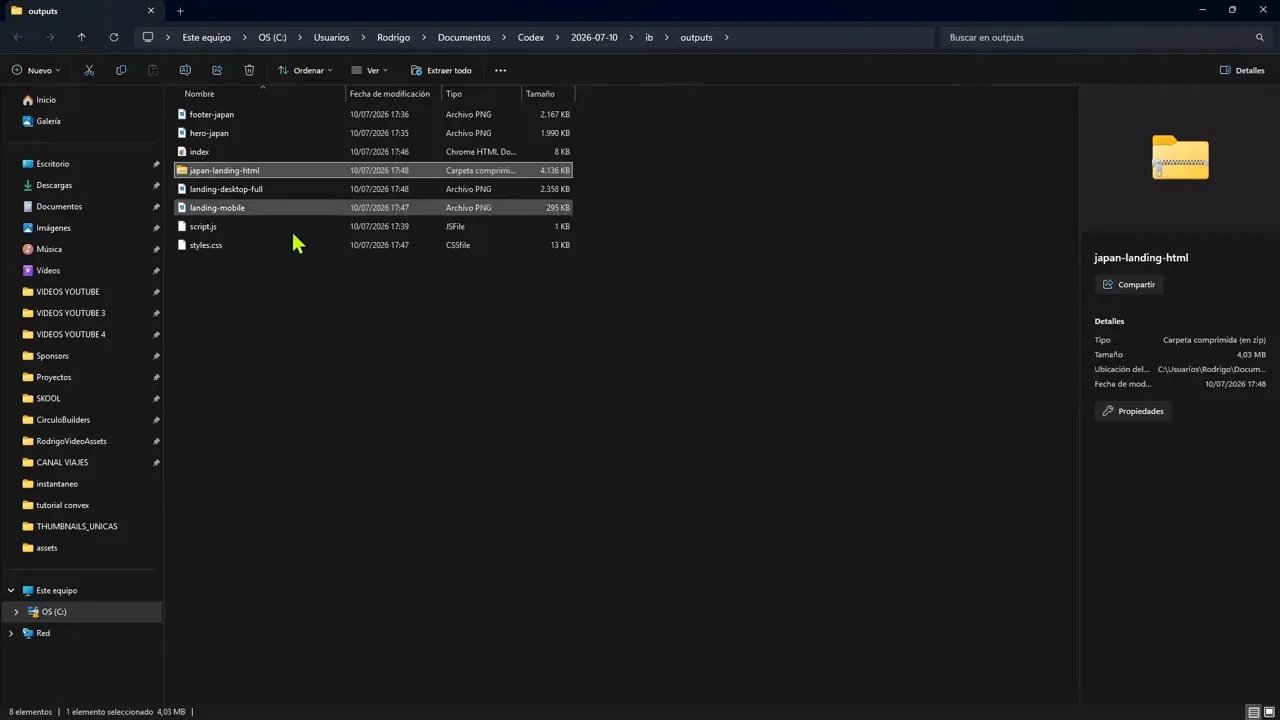Unpin the Proyectos folder pin icon
Viewport: 1280px width, 720px height.
156,377
